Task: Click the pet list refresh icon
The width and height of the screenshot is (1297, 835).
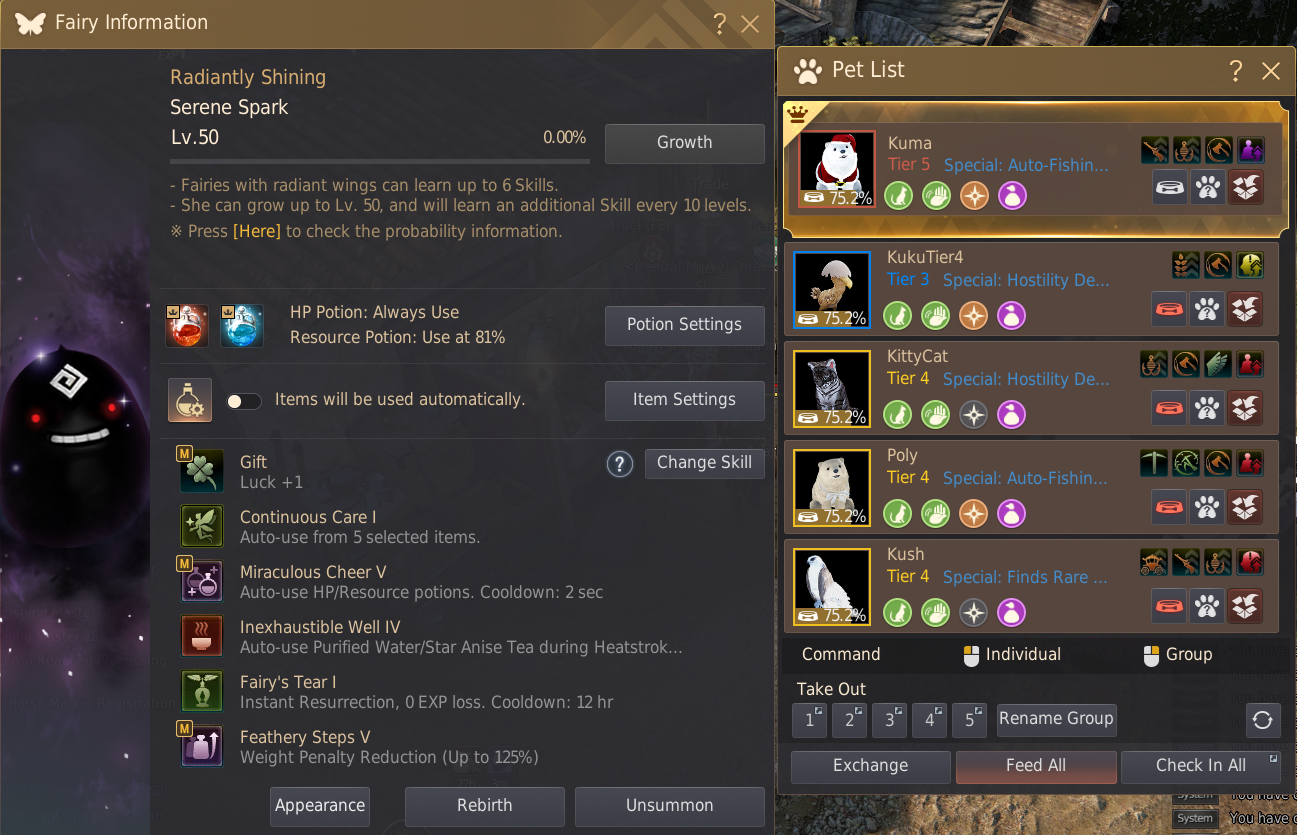Action: pyautogui.click(x=1263, y=720)
